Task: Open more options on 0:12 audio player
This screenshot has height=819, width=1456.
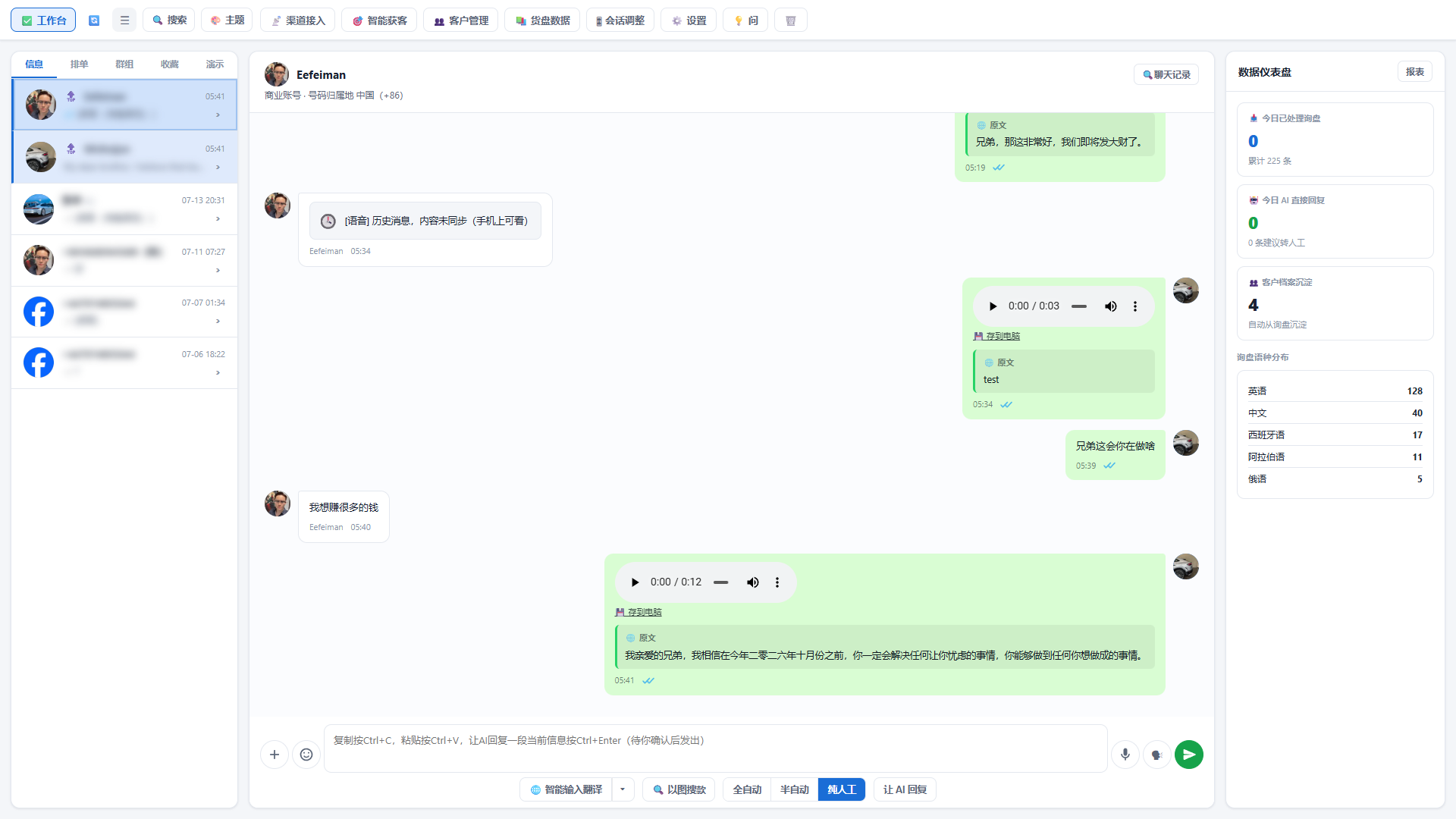Action: (777, 582)
